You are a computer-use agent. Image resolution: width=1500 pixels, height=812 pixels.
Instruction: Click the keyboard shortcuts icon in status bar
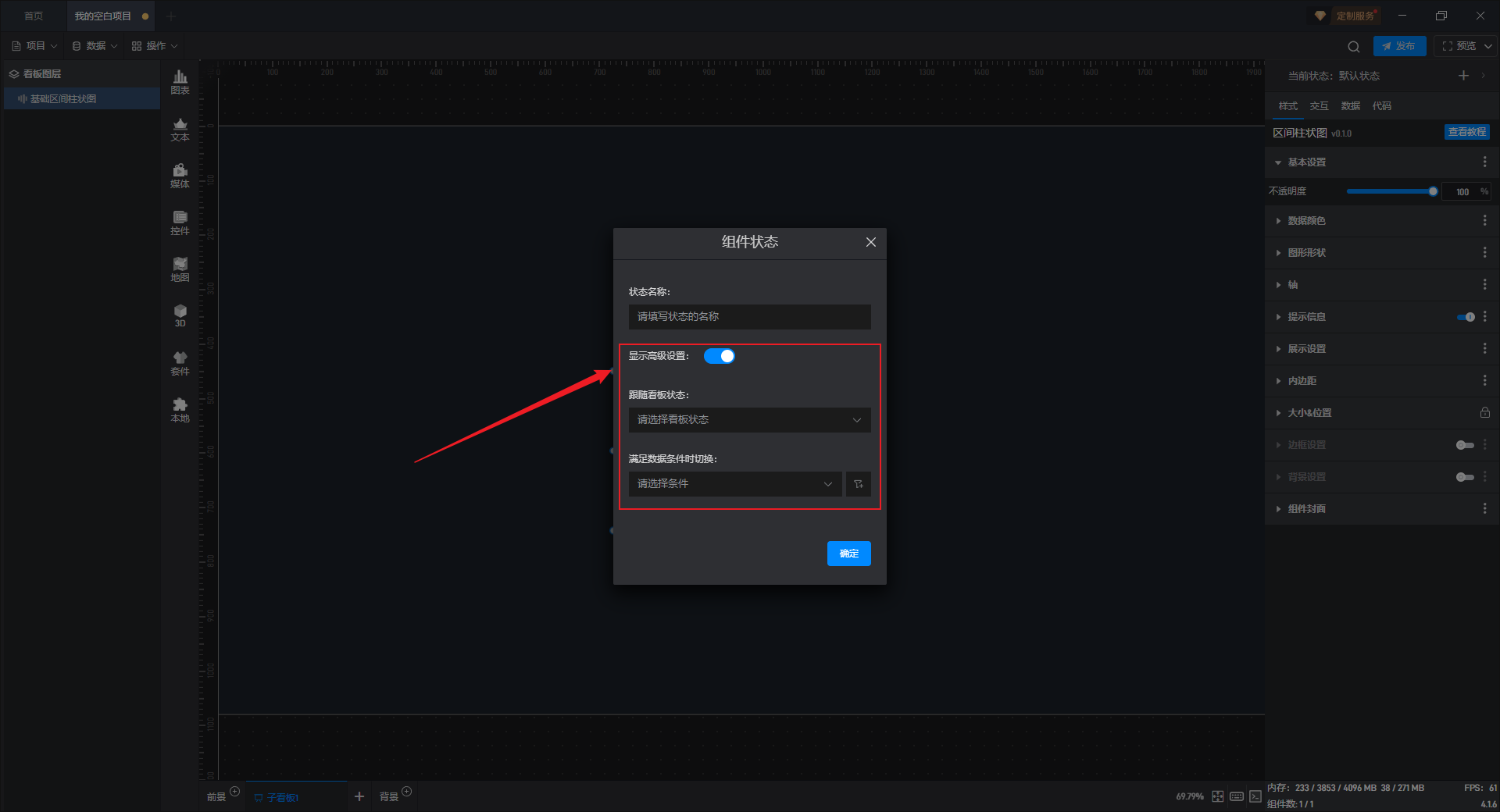pyautogui.click(x=1237, y=796)
